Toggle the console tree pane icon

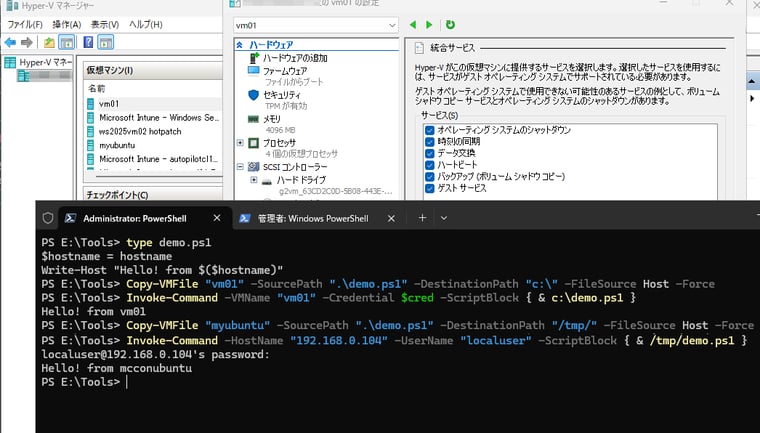[66, 43]
